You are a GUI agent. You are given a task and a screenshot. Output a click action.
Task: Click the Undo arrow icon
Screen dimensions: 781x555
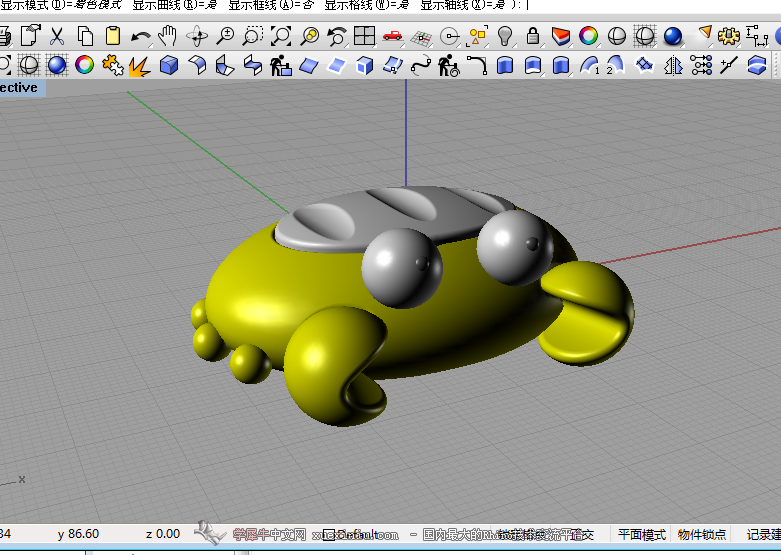(x=140, y=36)
